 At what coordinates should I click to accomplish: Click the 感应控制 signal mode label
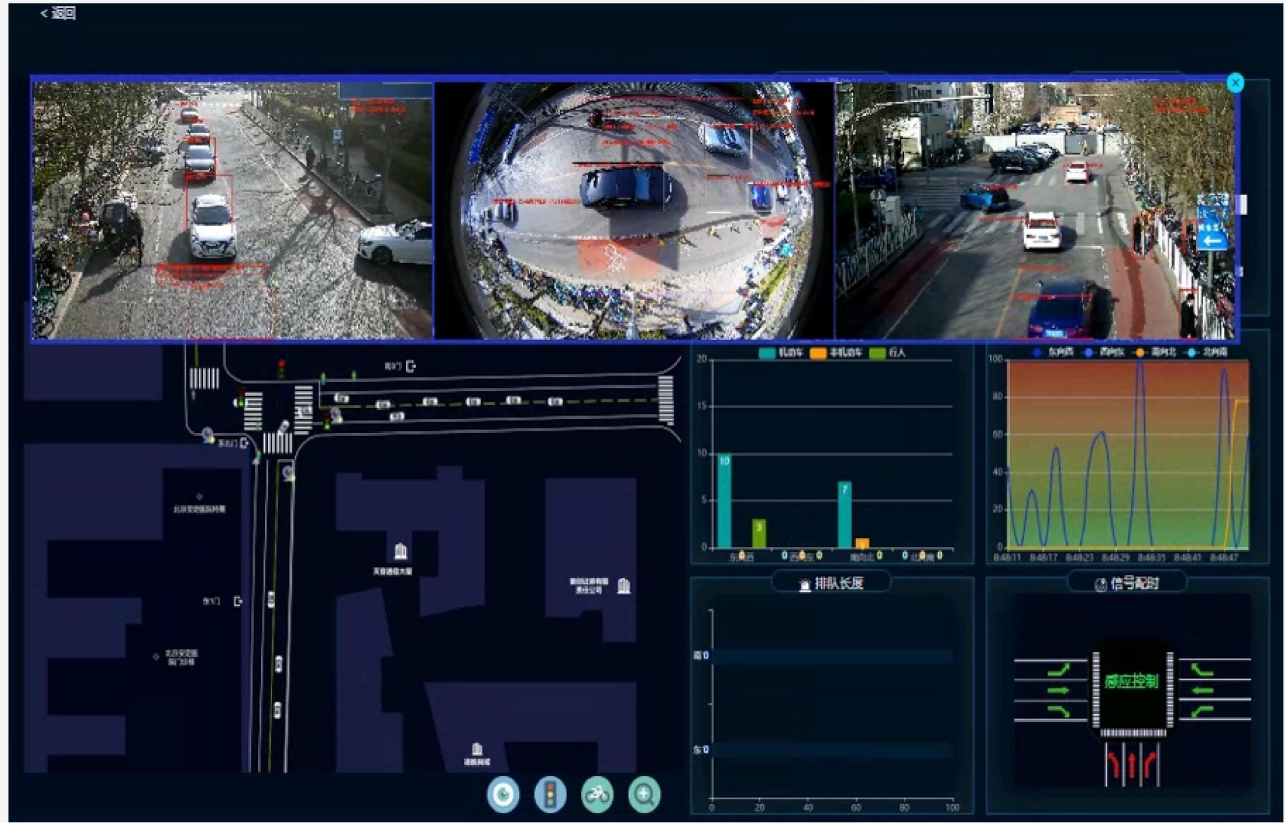(1132, 682)
